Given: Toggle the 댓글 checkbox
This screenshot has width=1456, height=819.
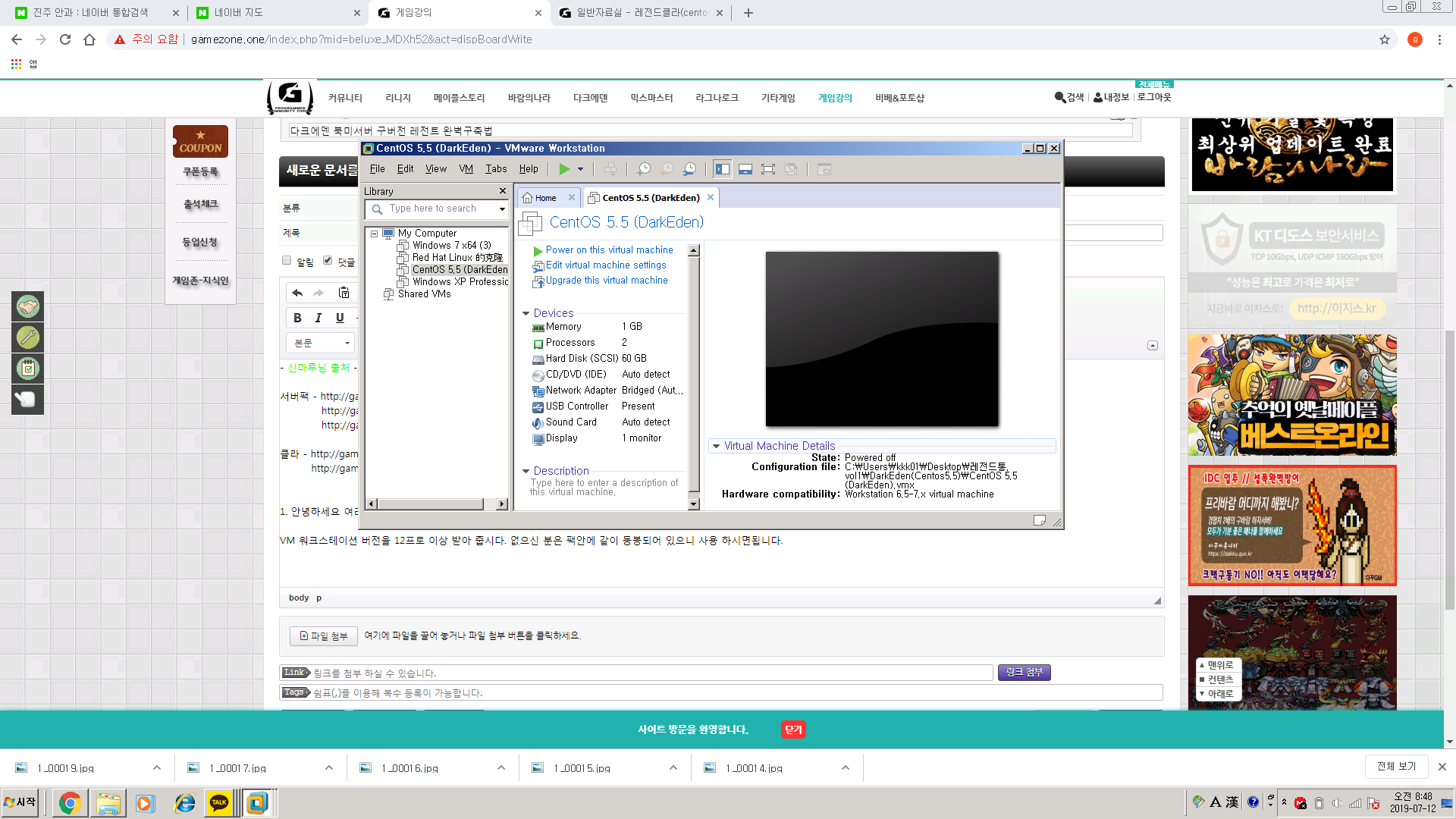Looking at the screenshot, I should (328, 261).
